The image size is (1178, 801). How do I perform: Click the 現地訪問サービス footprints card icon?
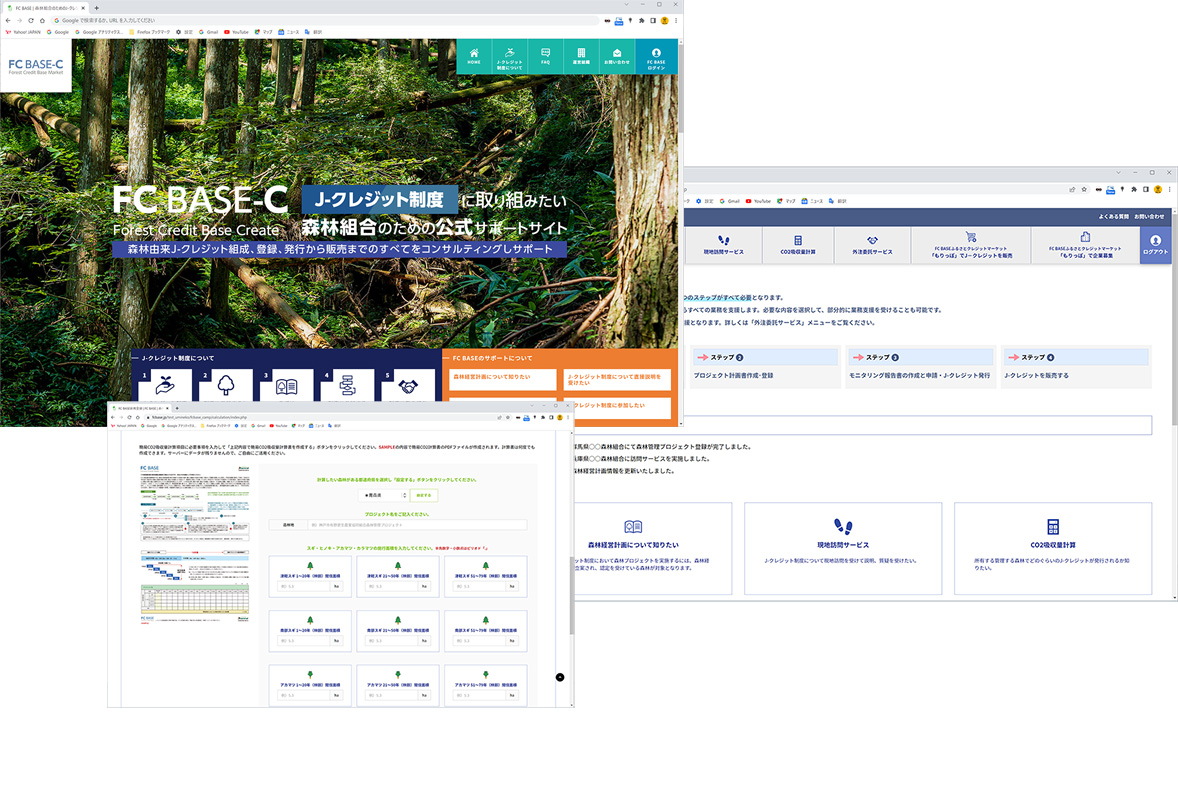point(843,526)
